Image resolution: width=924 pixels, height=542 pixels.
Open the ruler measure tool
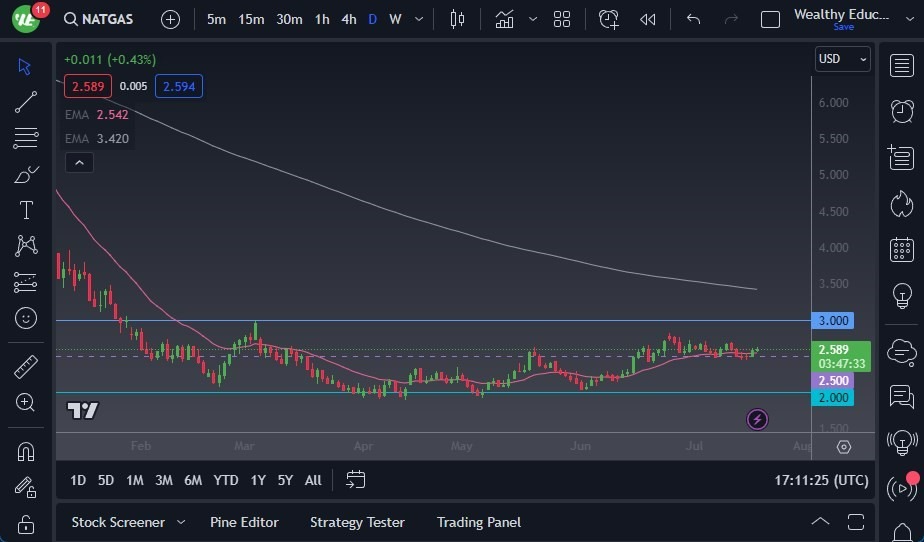(26, 367)
